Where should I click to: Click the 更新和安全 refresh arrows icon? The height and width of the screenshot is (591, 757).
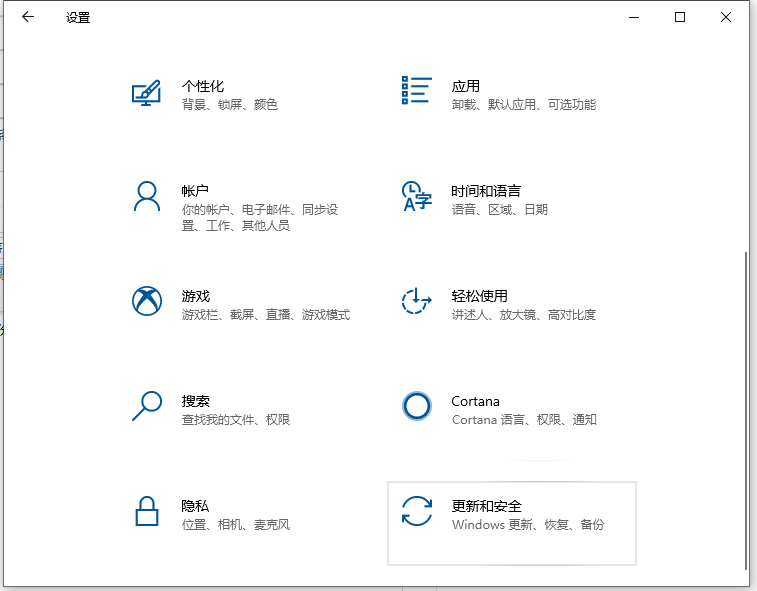click(x=416, y=511)
